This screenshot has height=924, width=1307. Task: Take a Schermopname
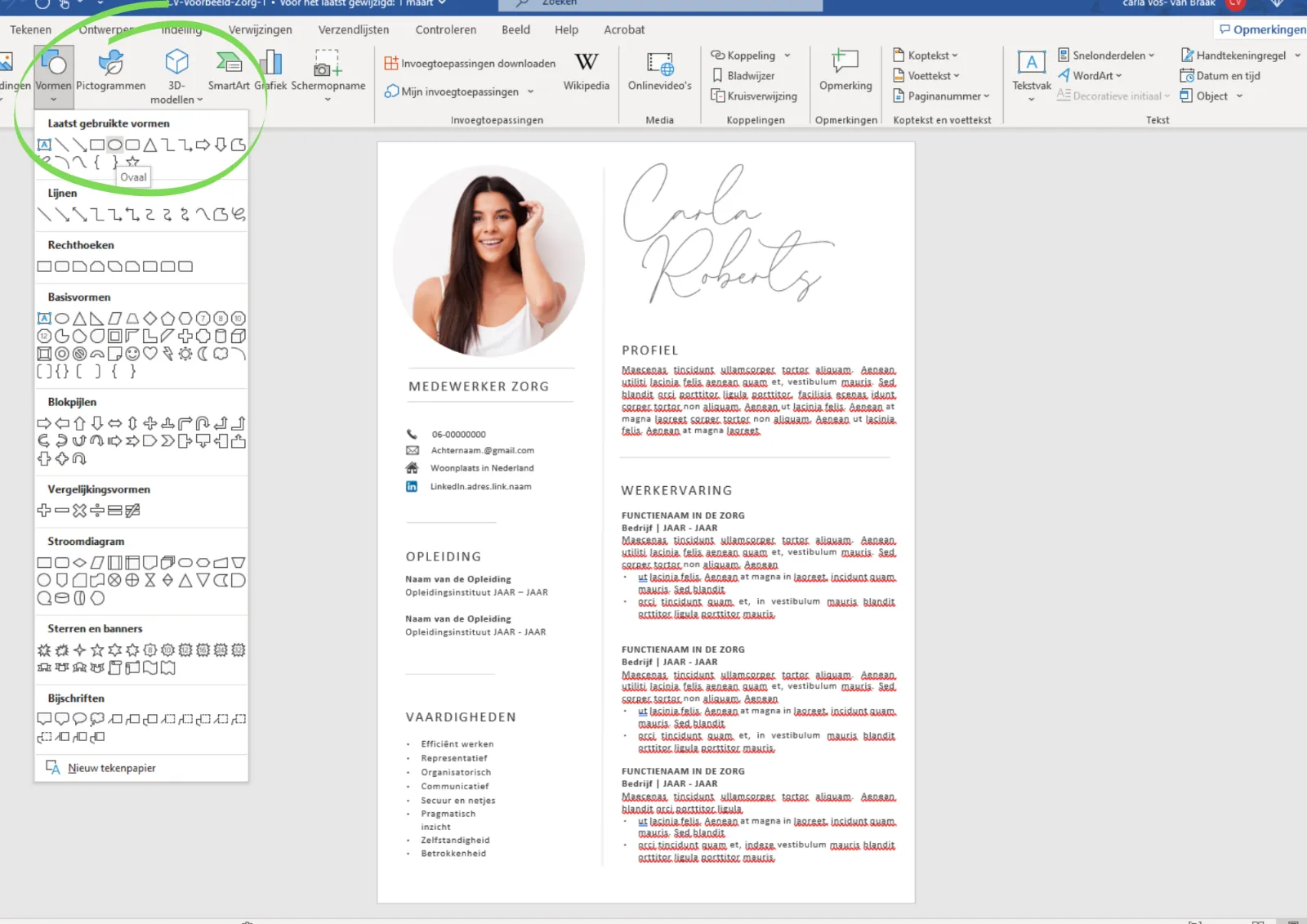point(327,69)
